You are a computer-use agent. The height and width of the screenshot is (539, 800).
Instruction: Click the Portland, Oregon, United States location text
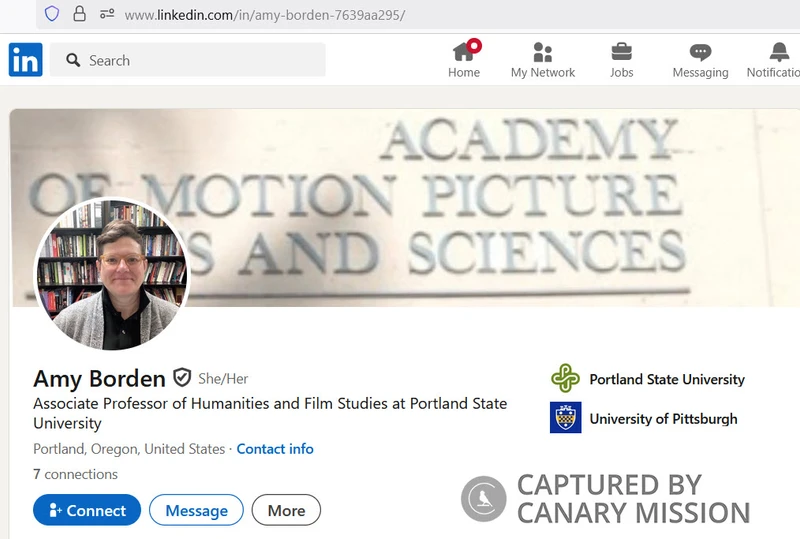click(x=129, y=449)
